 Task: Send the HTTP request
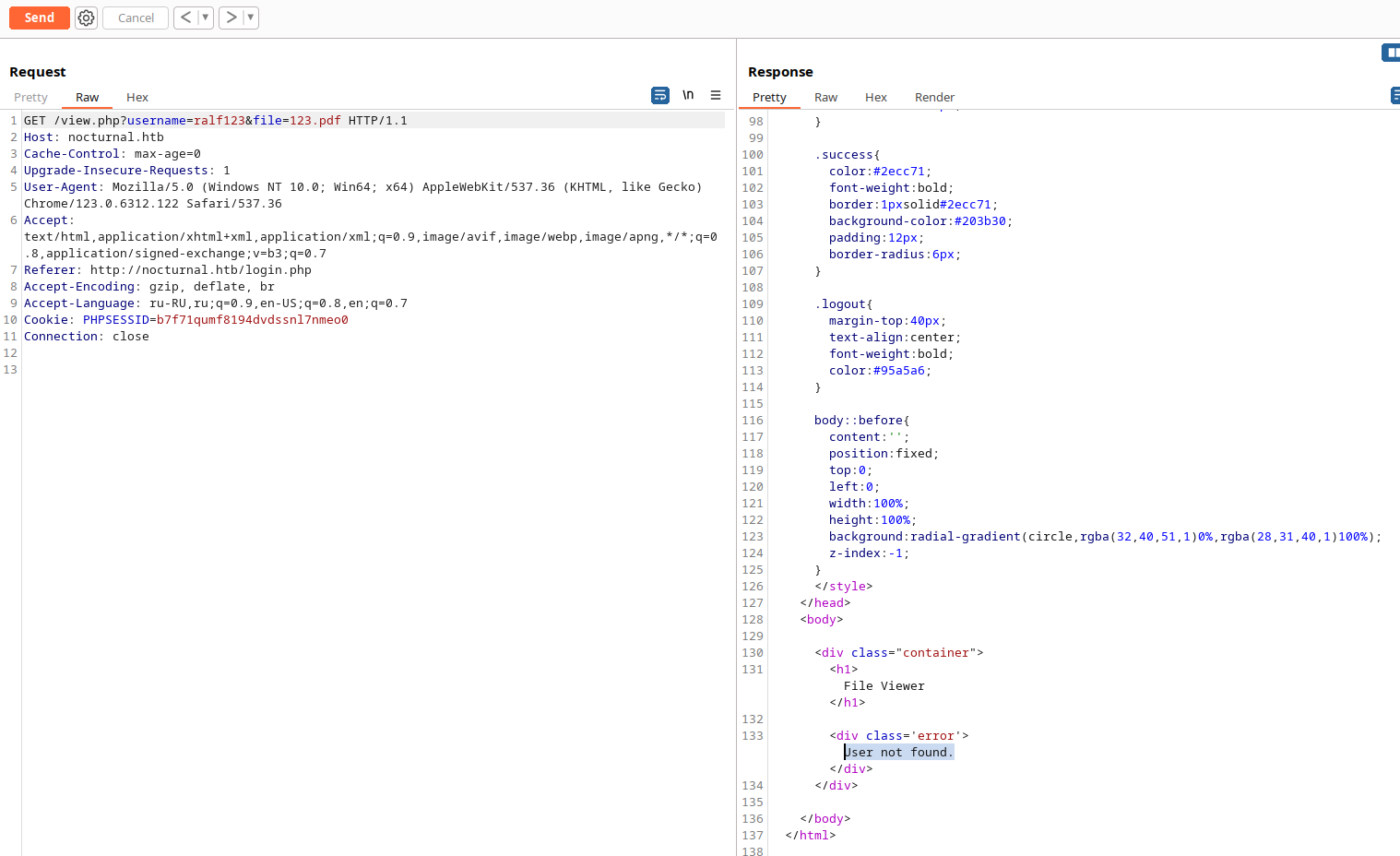[39, 18]
